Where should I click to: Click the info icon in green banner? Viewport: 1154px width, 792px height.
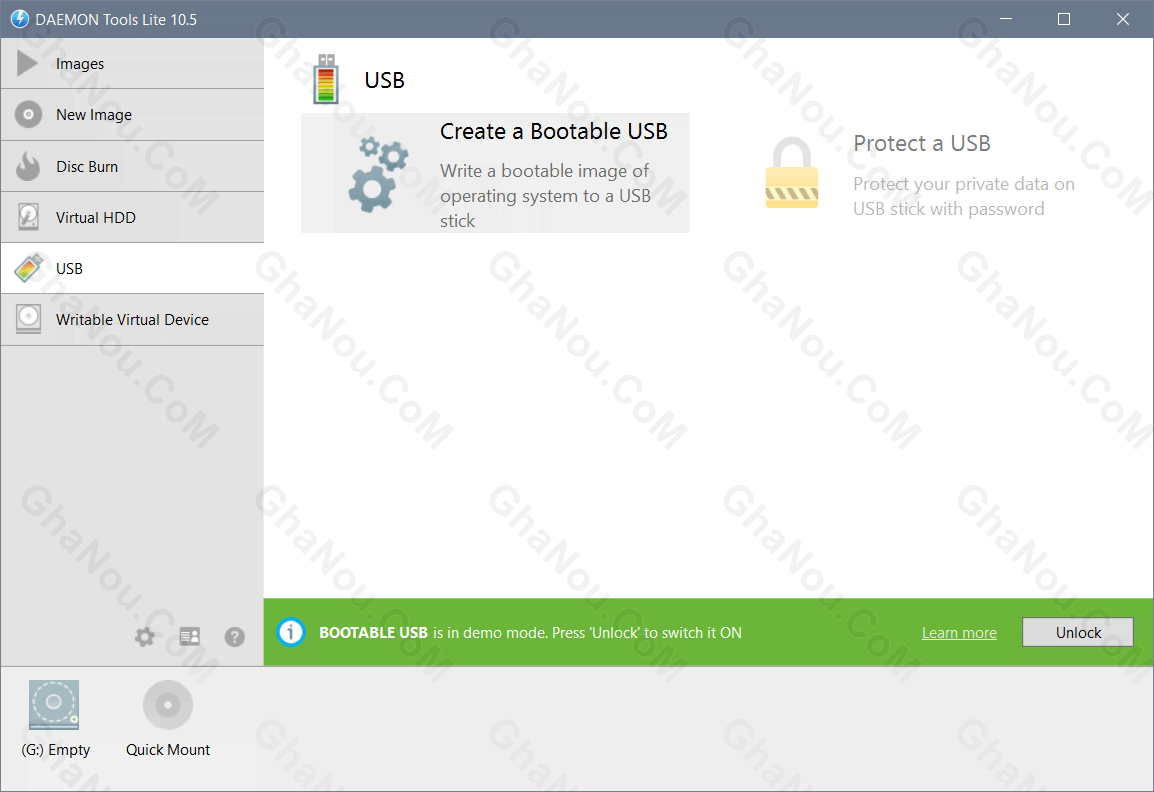pyautogui.click(x=291, y=632)
